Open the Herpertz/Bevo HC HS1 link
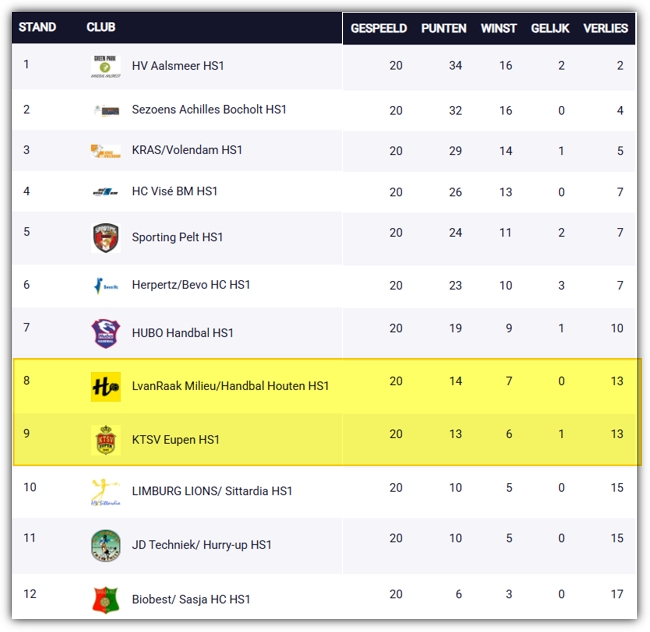This screenshot has width=650, height=632. pyautogui.click(x=191, y=285)
